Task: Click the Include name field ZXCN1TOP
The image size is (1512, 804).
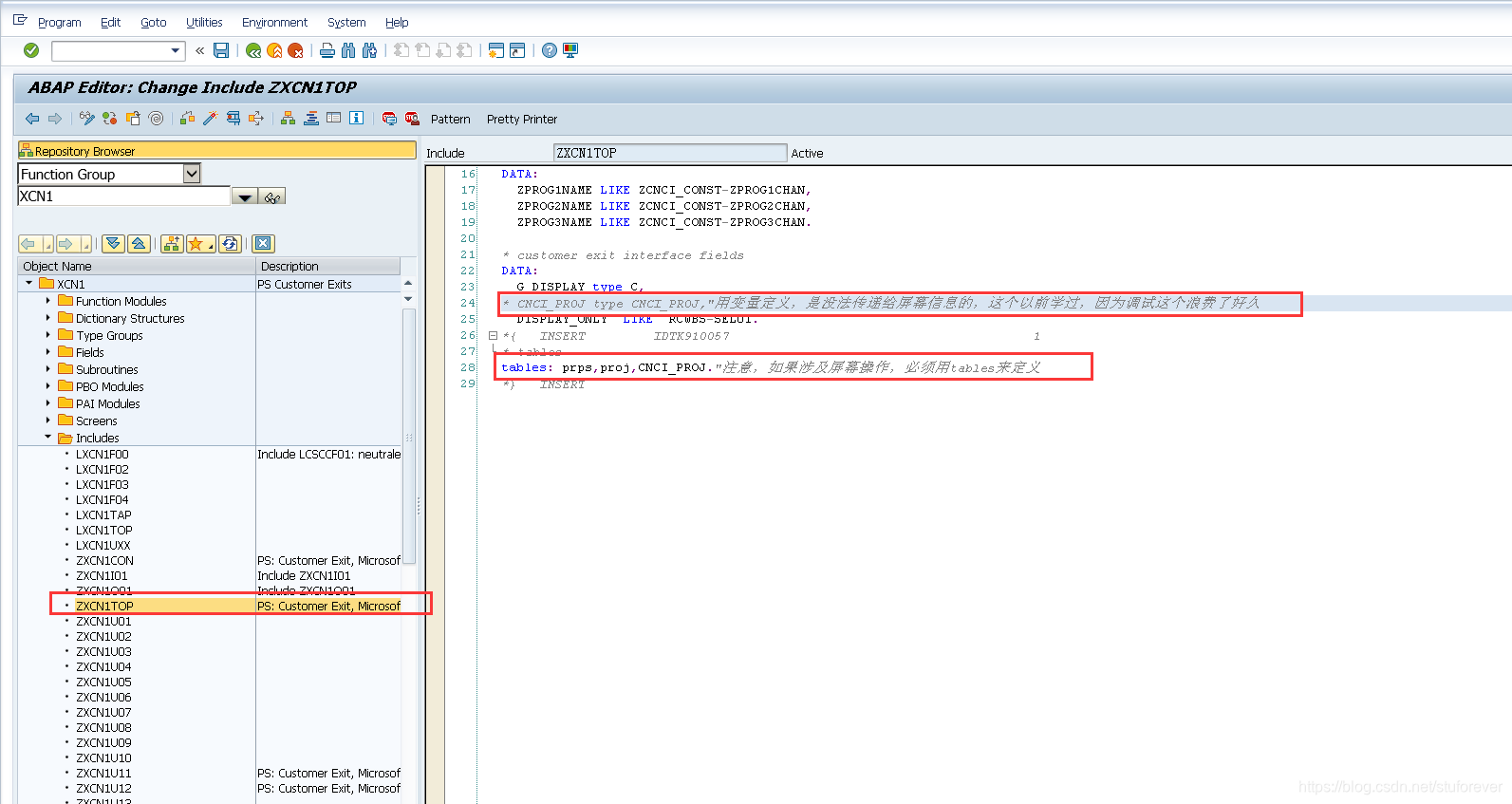Action: pyautogui.click(x=670, y=153)
